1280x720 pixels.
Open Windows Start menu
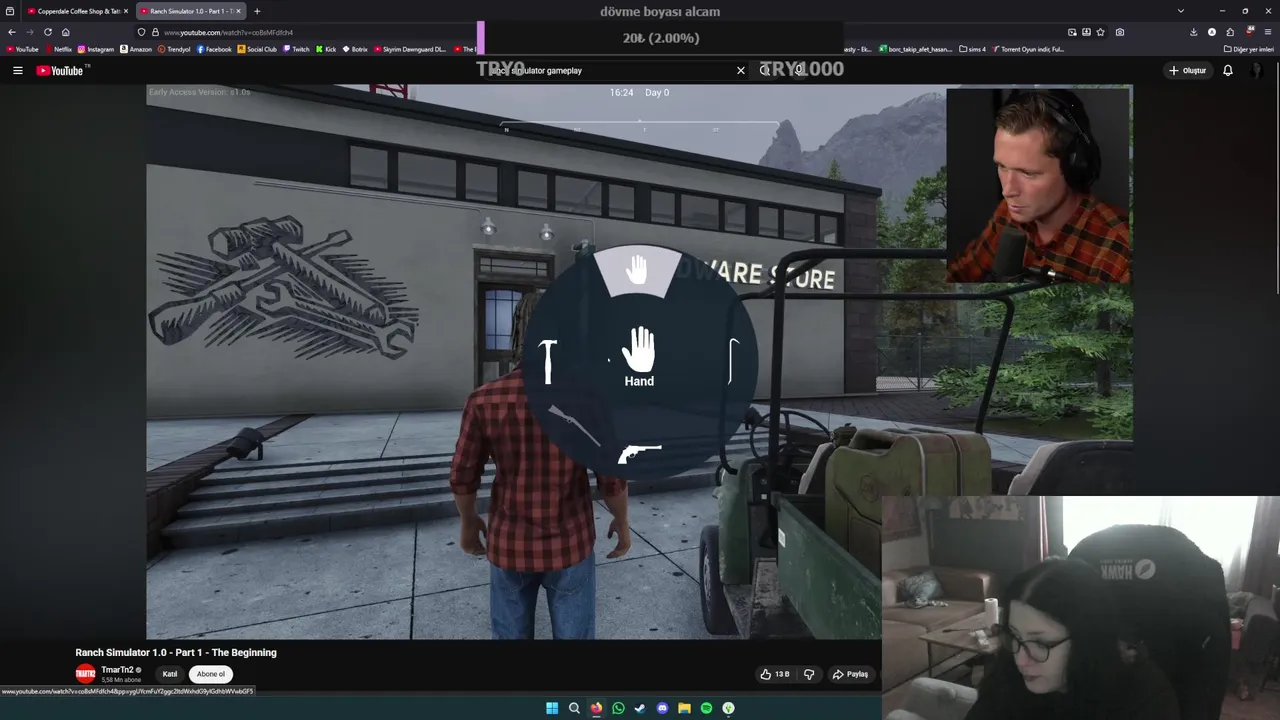tap(552, 708)
